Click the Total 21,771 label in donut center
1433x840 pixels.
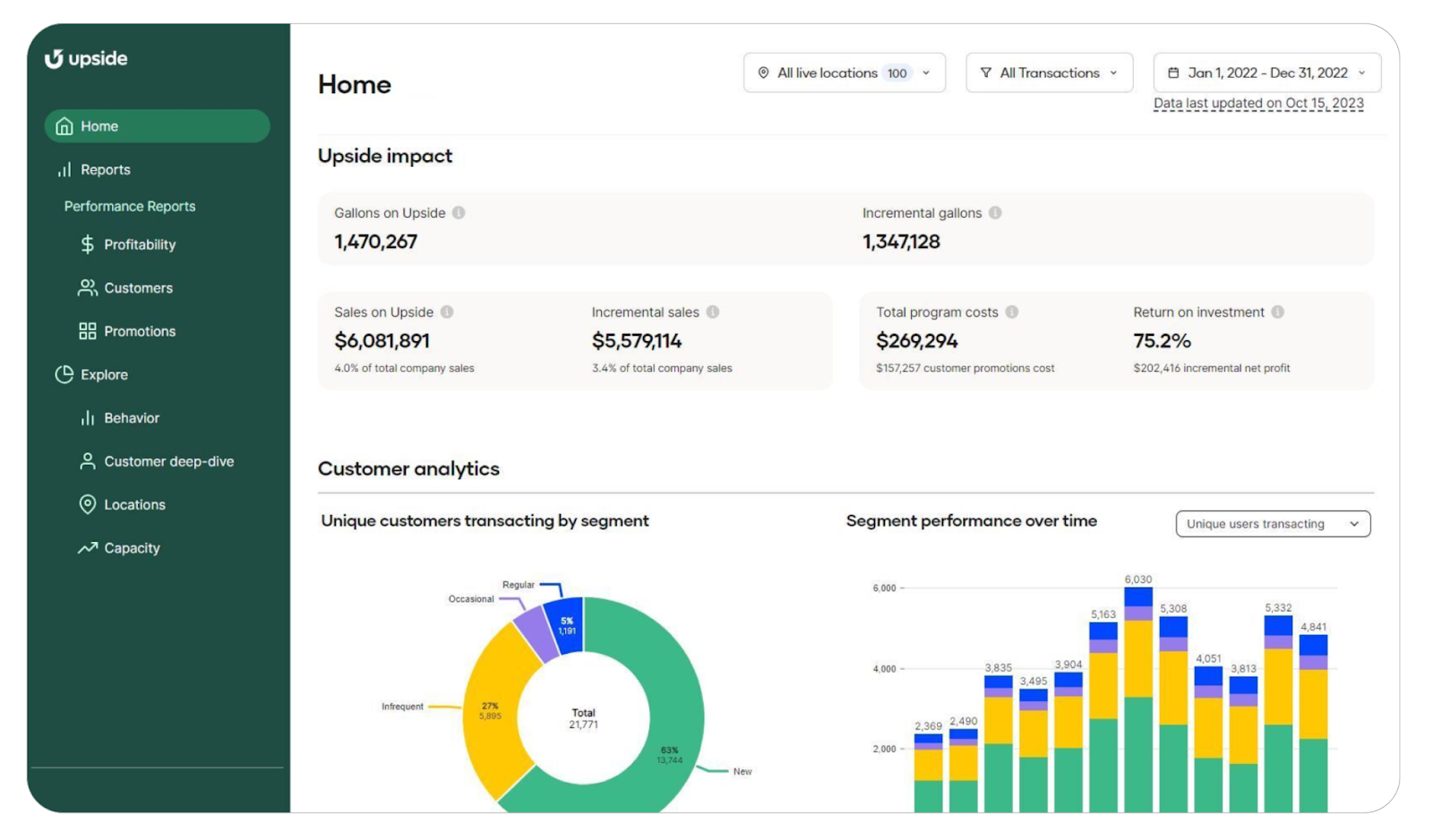(x=583, y=718)
